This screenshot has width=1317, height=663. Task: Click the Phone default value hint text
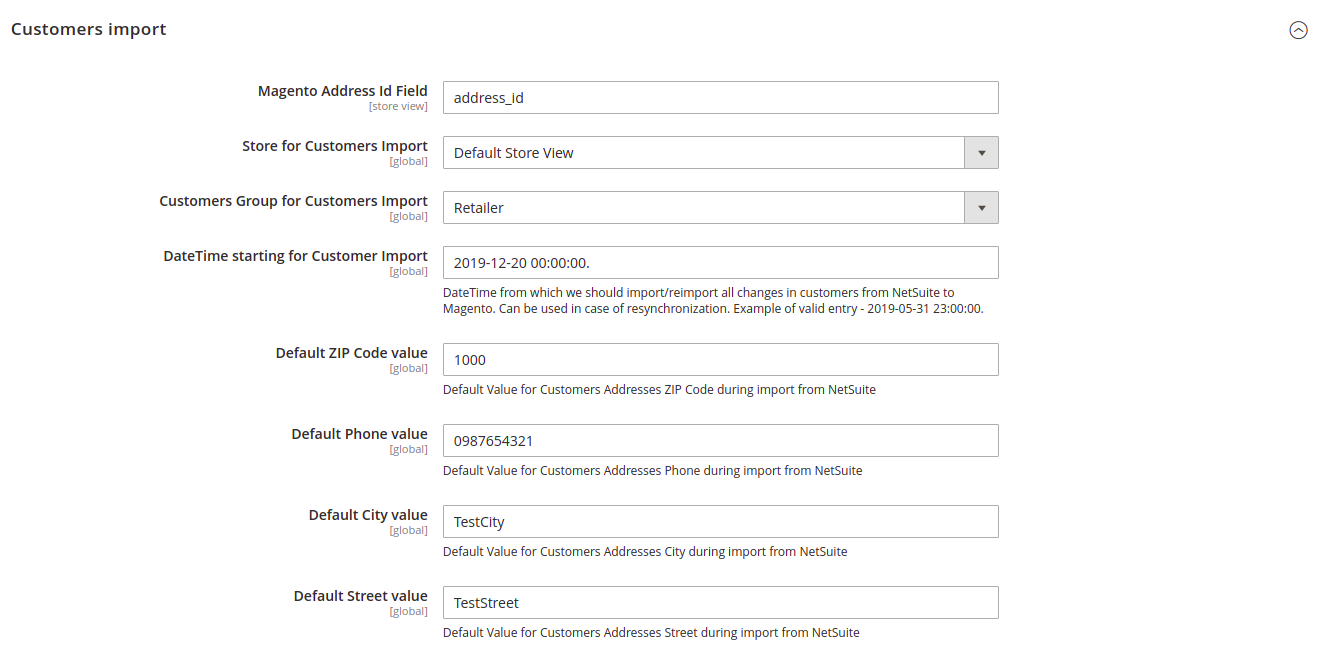652,471
